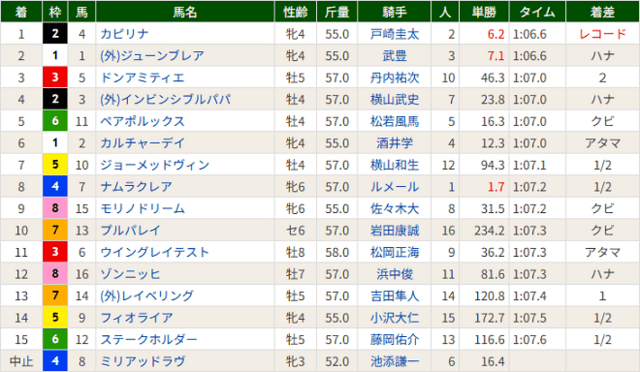640x372 pixels.
Task: Click the orange frame 7 cell for プルパレイ
Action: pyautogui.click(x=55, y=230)
